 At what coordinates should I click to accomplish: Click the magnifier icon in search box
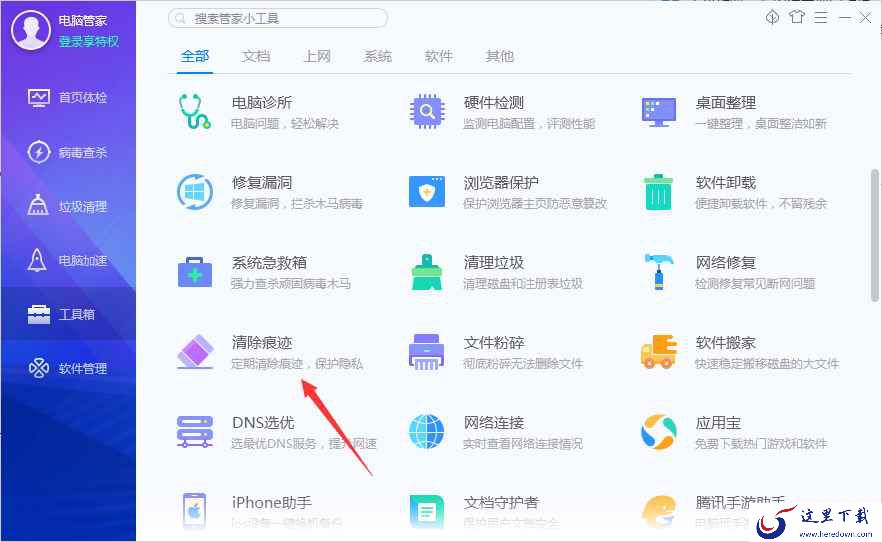coord(181,19)
